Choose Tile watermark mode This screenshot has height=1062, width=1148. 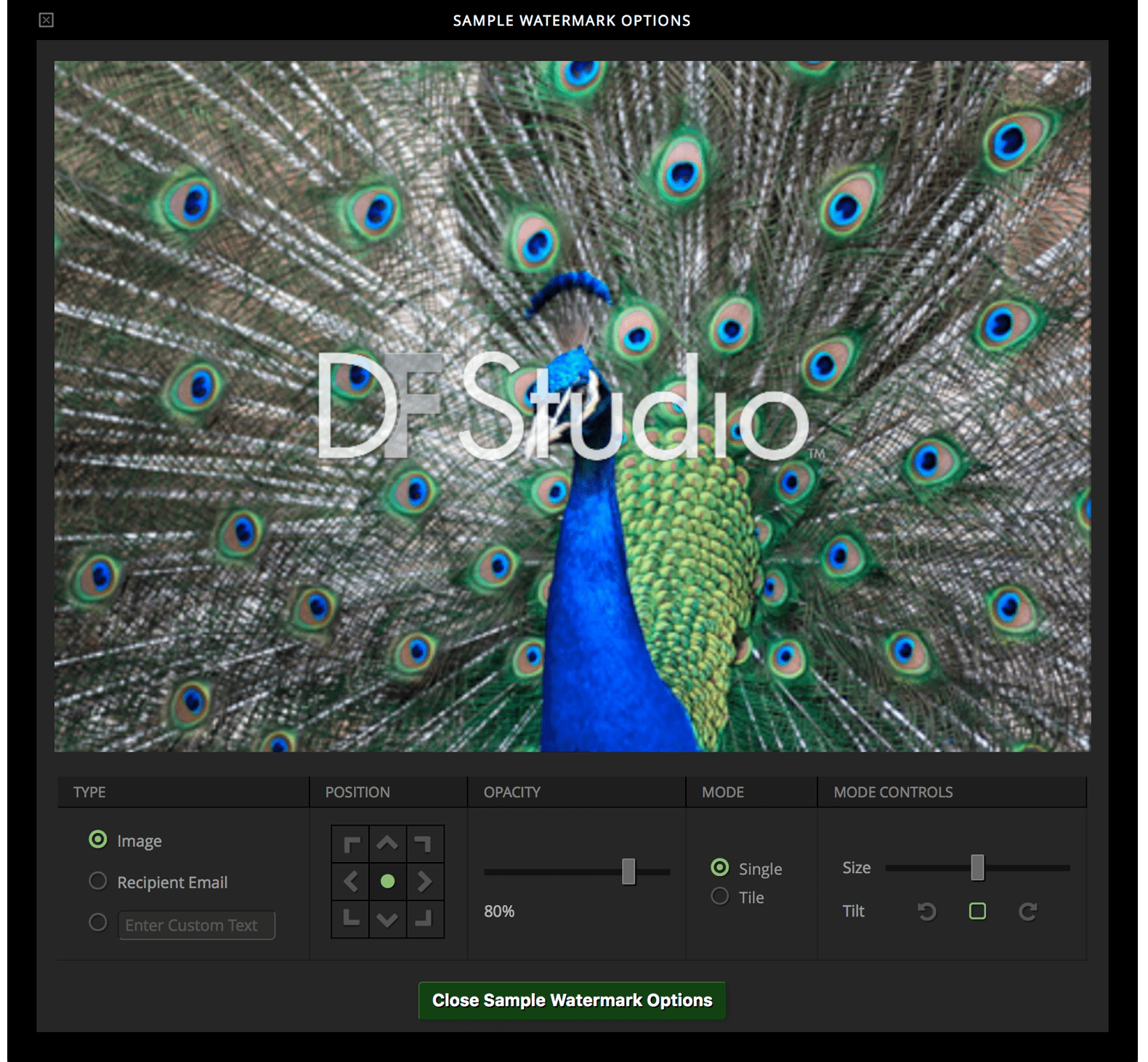719,896
